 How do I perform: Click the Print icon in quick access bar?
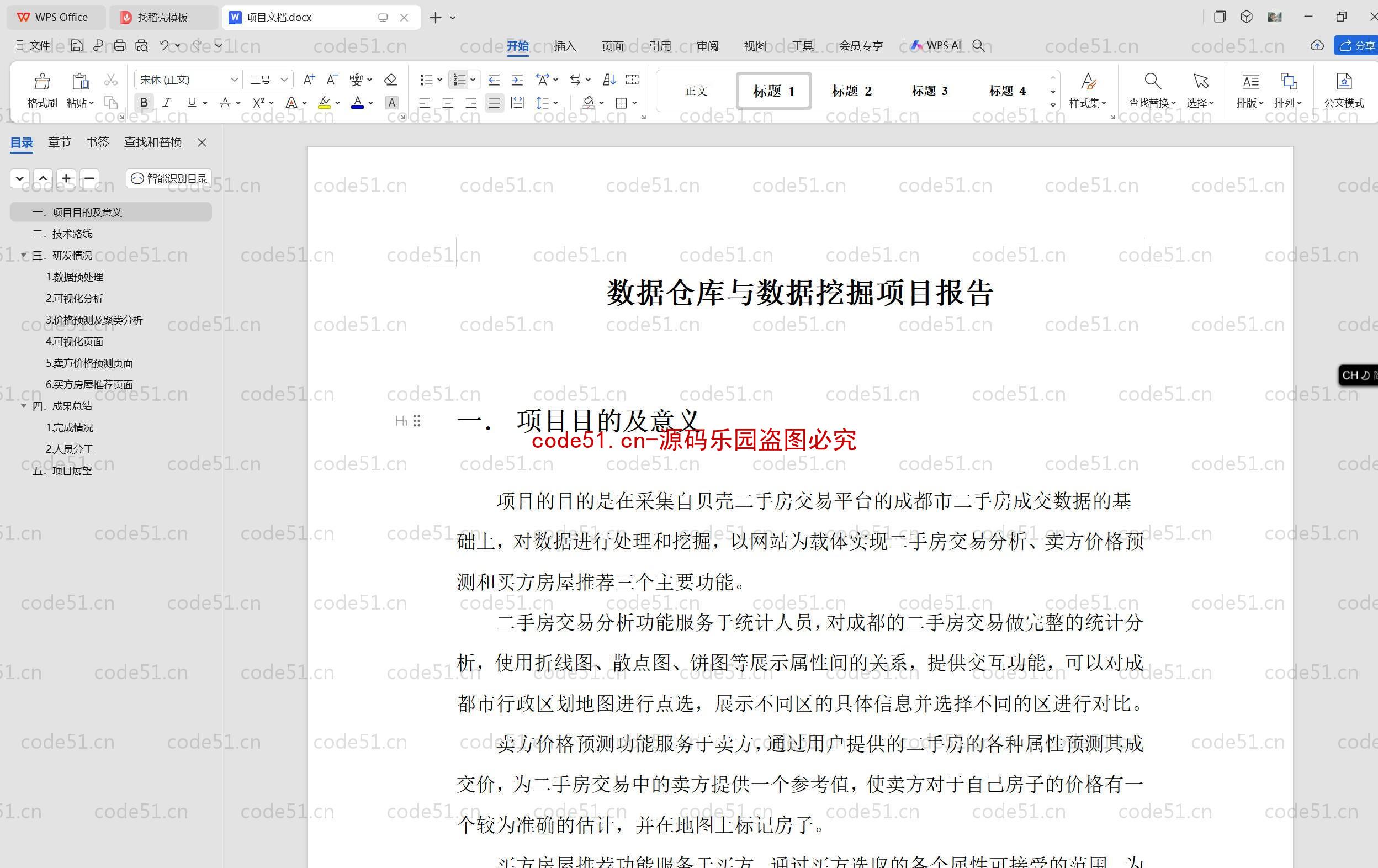click(120, 46)
